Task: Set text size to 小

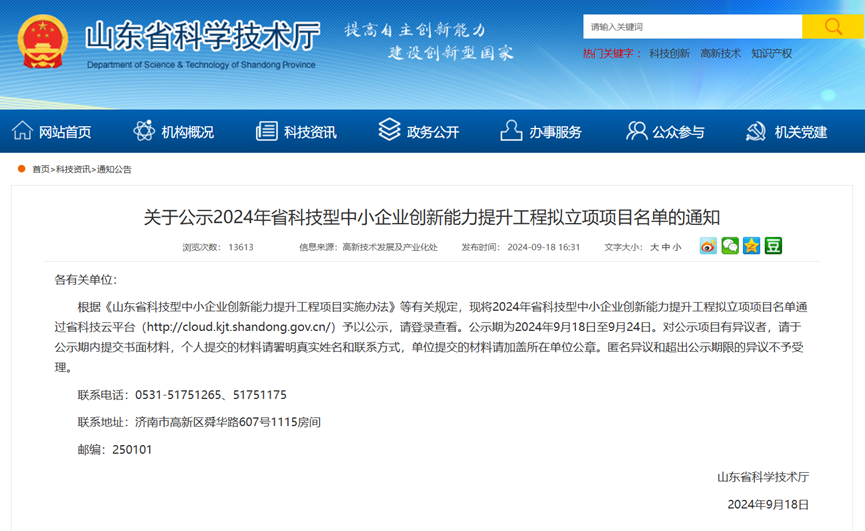Action: pyautogui.click(x=677, y=247)
